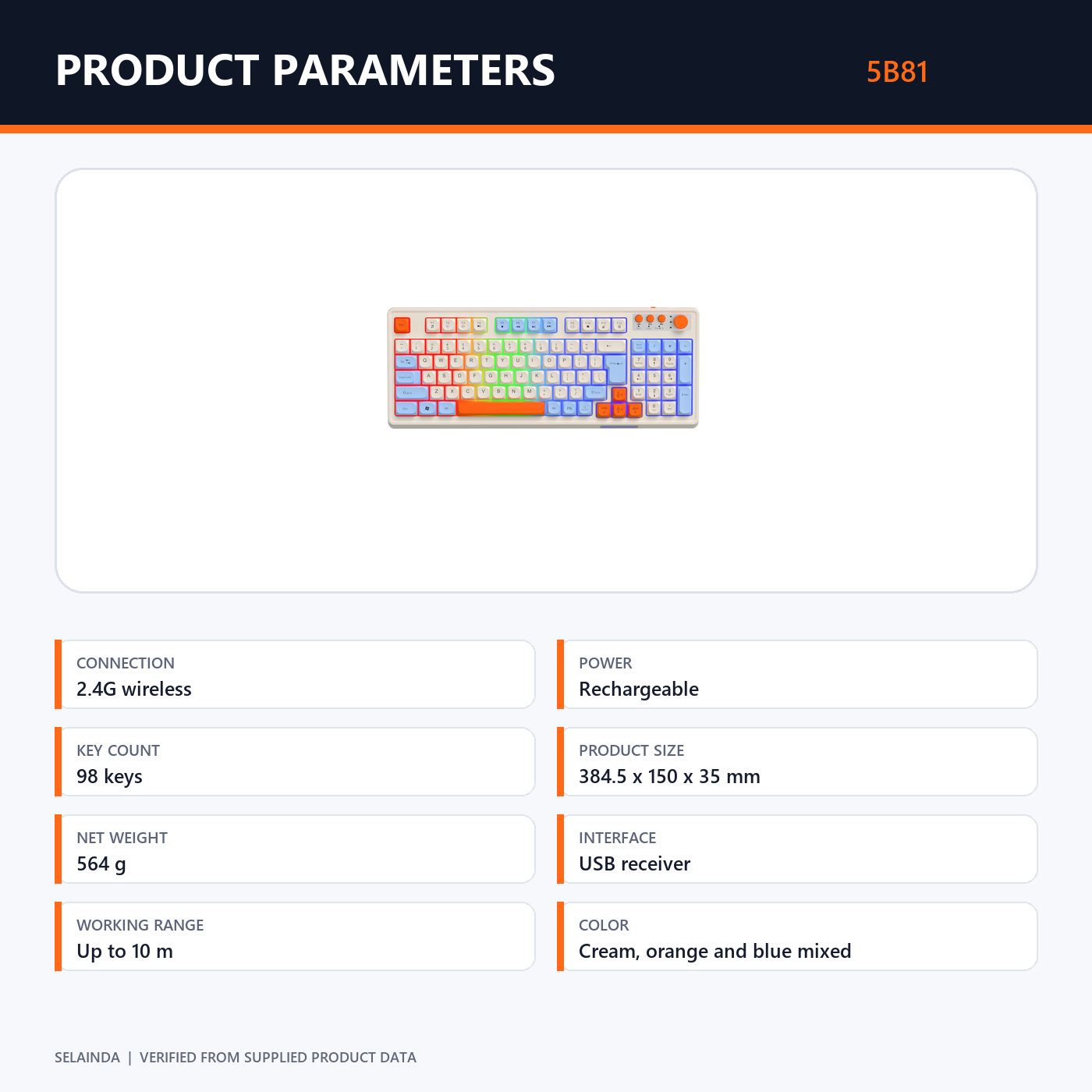Click the Color Cream, orange and blue card
The image size is (1092, 1092).
(x=797, y=937)
